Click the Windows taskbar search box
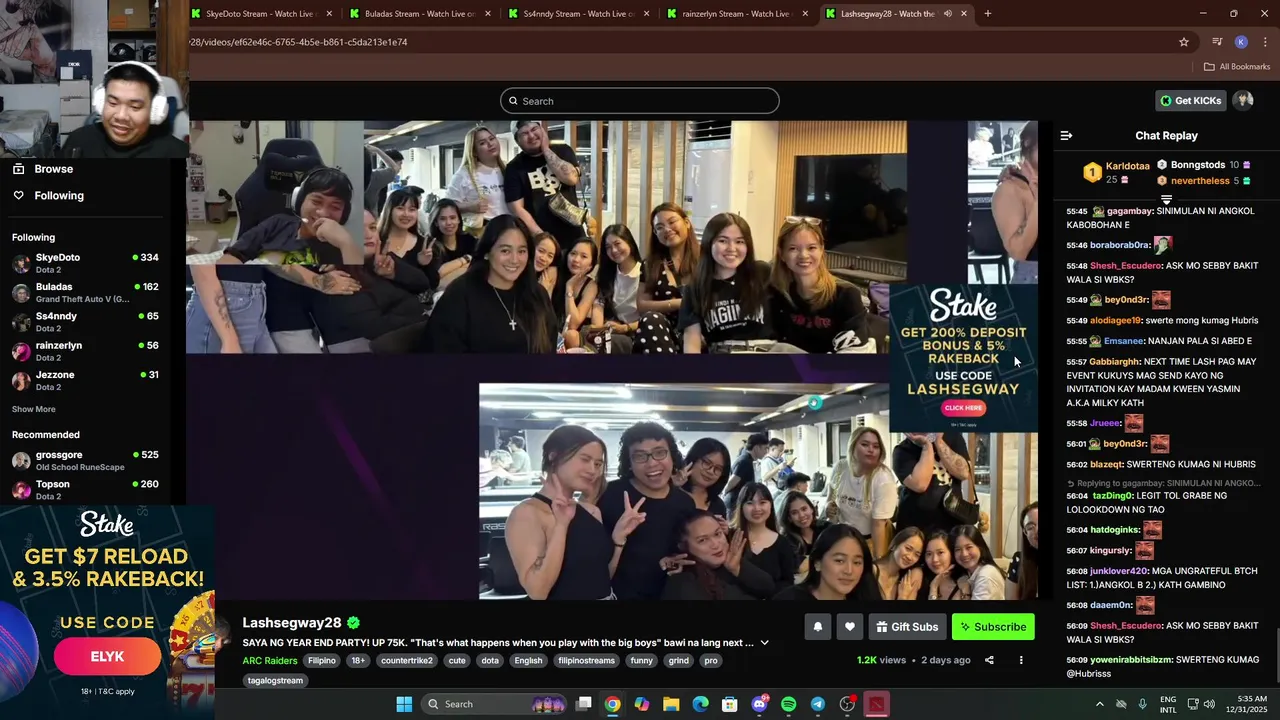Image resolution: width=1280 pixels, height=720 pixels. [493, 704]
